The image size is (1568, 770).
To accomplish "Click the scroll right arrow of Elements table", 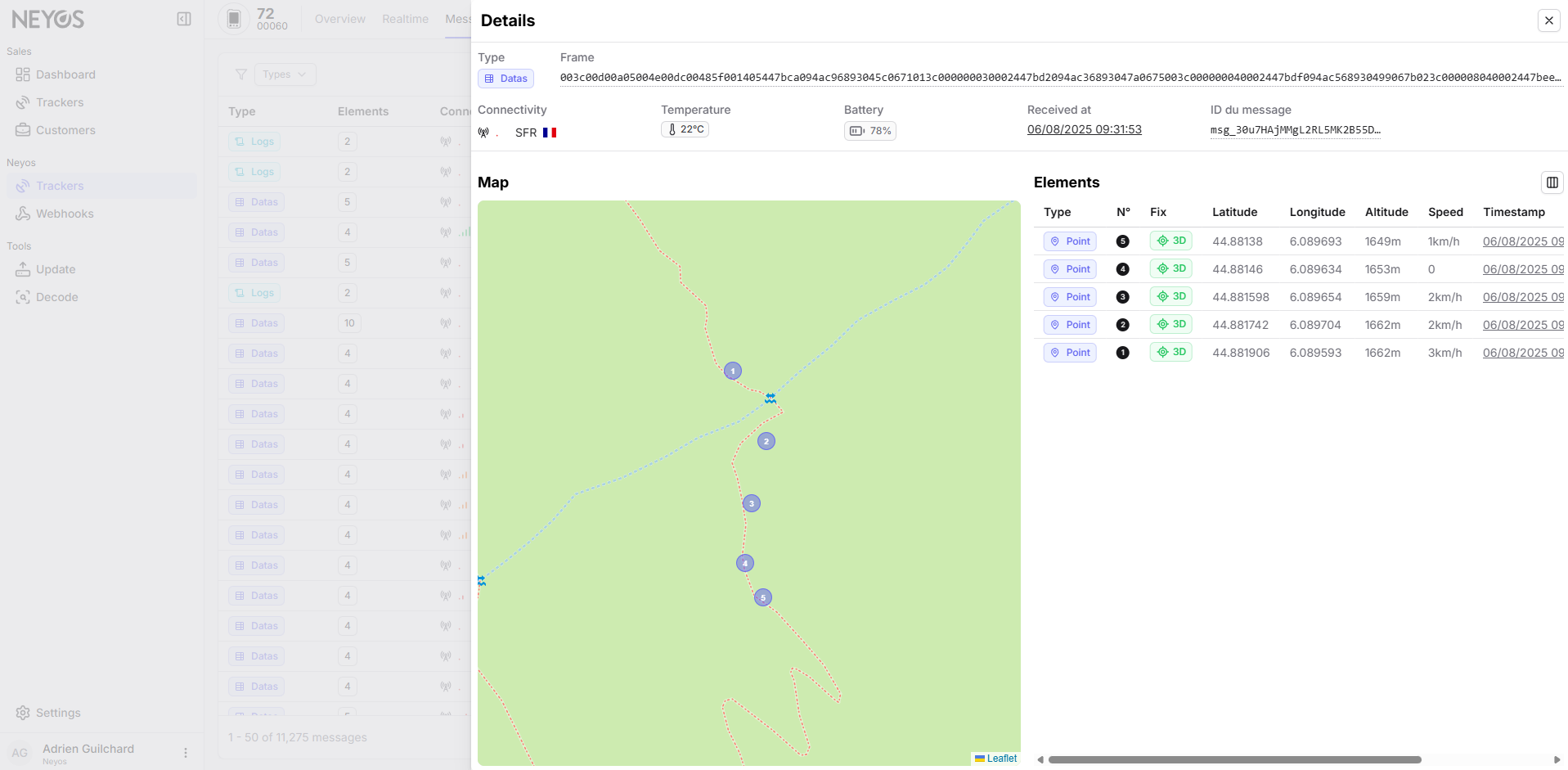I will (1557, 759).
